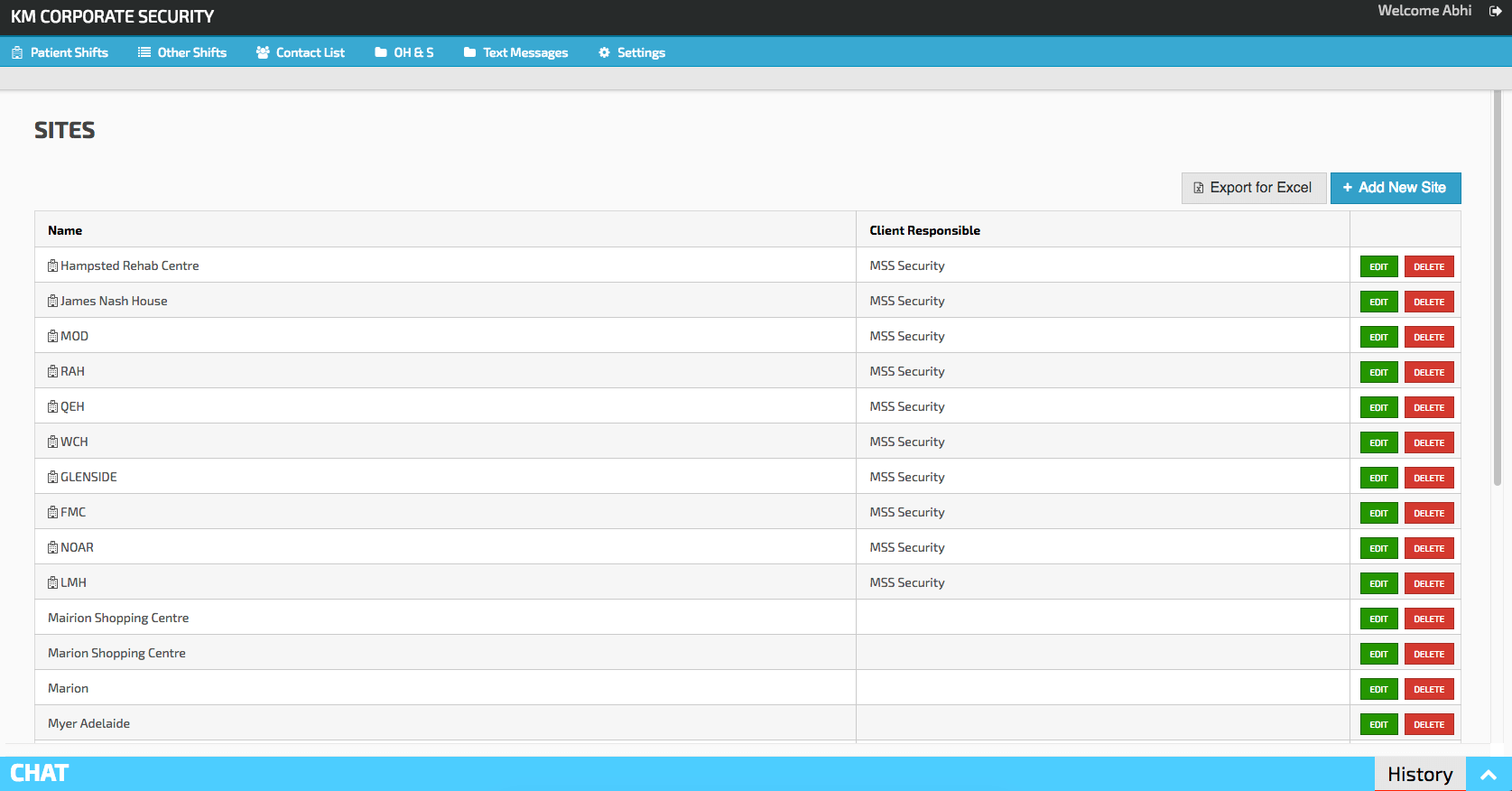
Task: Open the OH & S section
Action: click(x=404, y=52)
